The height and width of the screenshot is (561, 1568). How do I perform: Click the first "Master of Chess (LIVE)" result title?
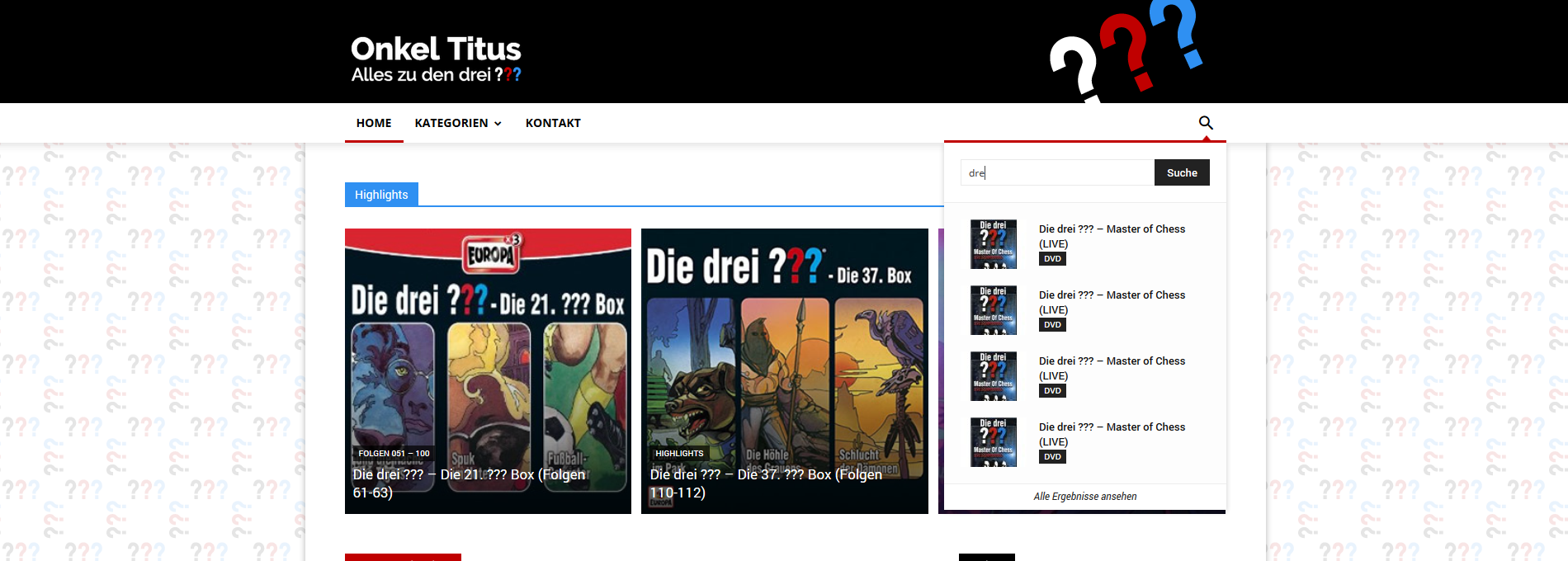[x=1112, y=236]
